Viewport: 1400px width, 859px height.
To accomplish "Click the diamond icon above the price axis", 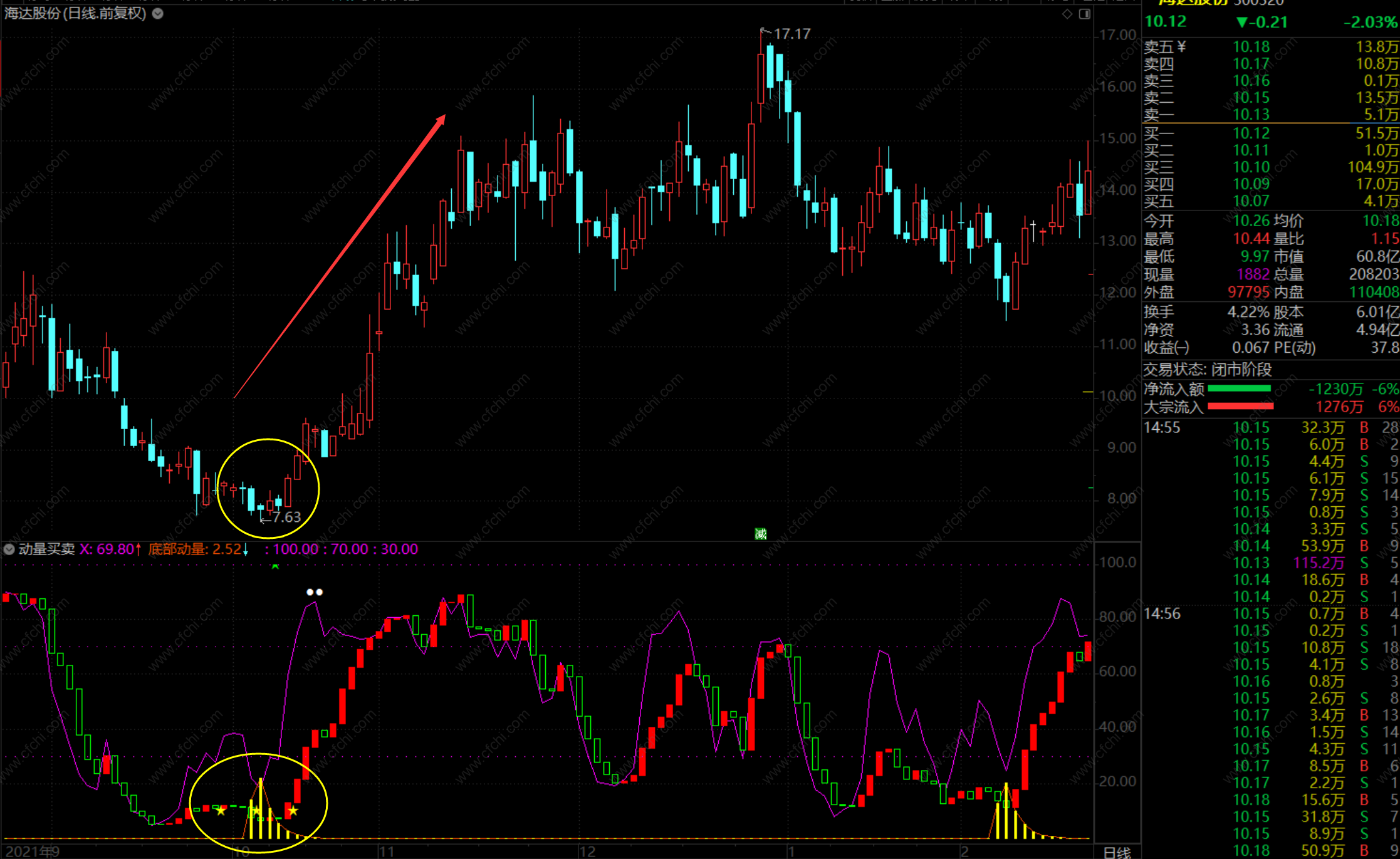I will 1067,14.
